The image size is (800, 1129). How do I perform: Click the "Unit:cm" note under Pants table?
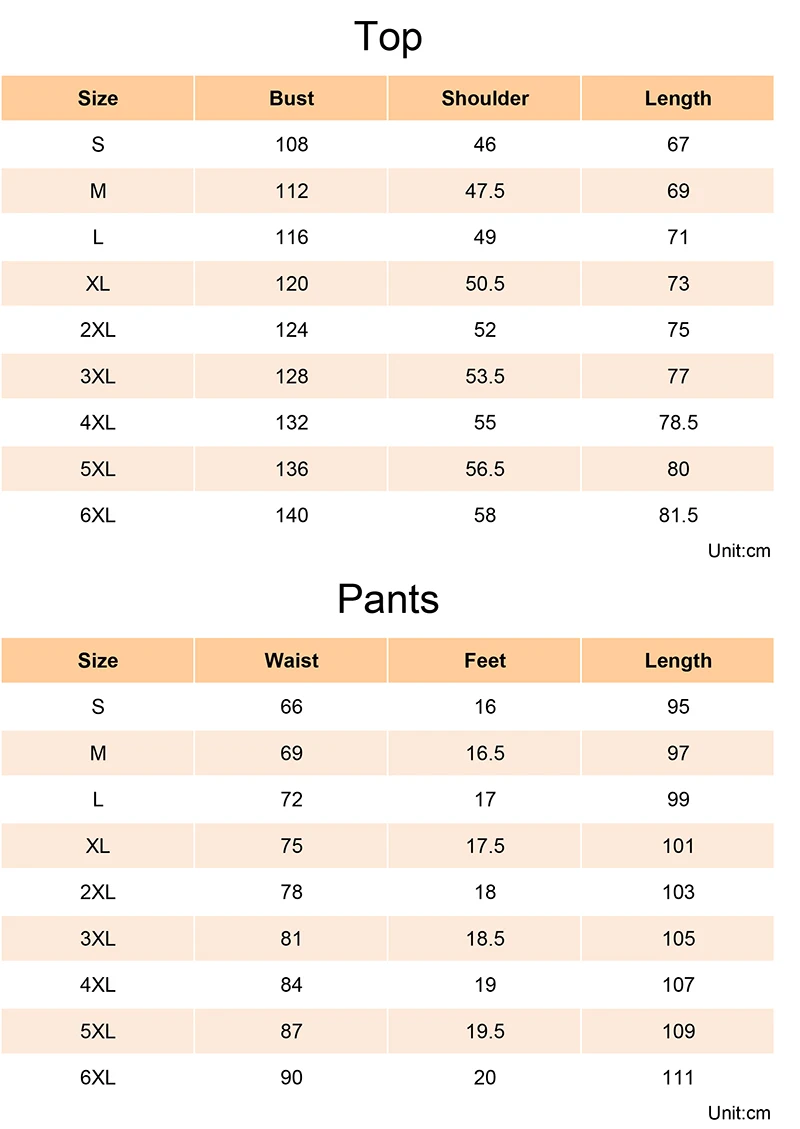tap(739, 1113)
